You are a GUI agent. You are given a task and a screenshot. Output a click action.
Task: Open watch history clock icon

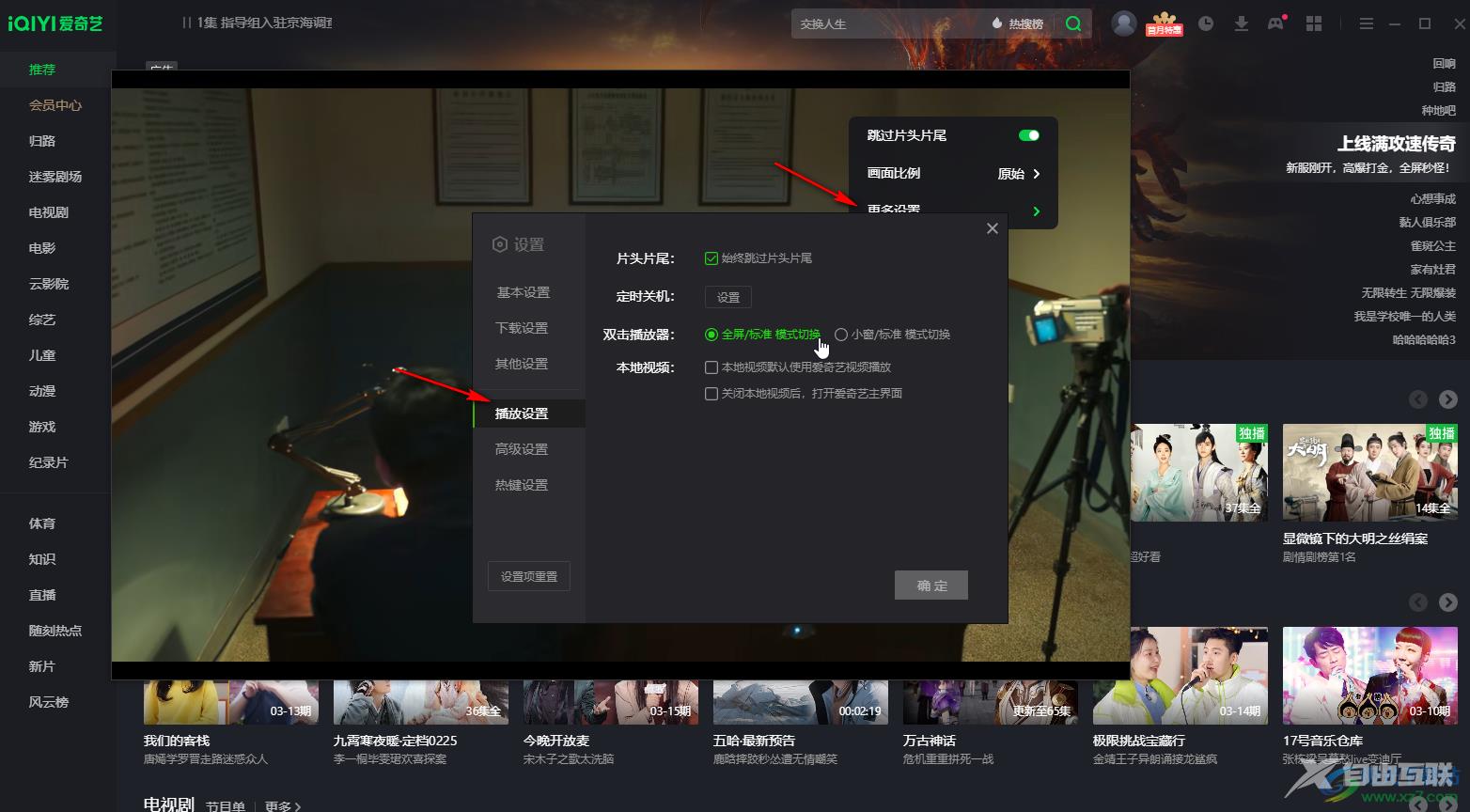(x=1206, y=23)
